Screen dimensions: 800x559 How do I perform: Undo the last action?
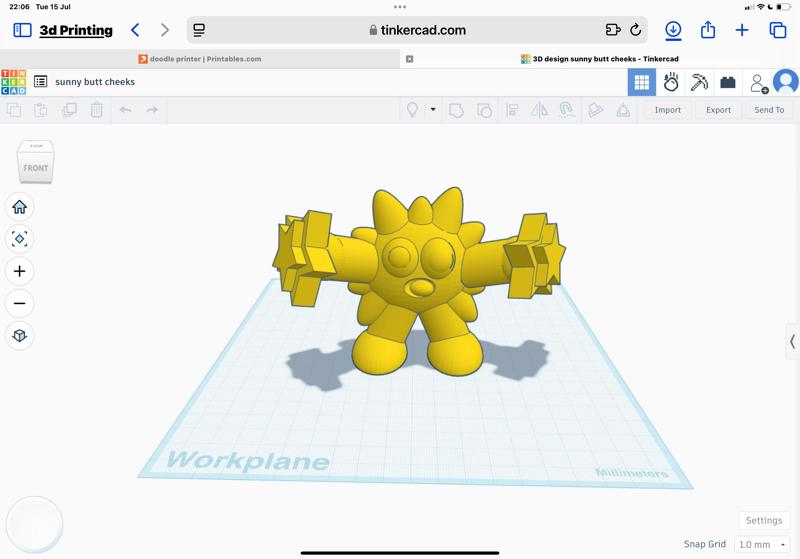tap(125, 110)
